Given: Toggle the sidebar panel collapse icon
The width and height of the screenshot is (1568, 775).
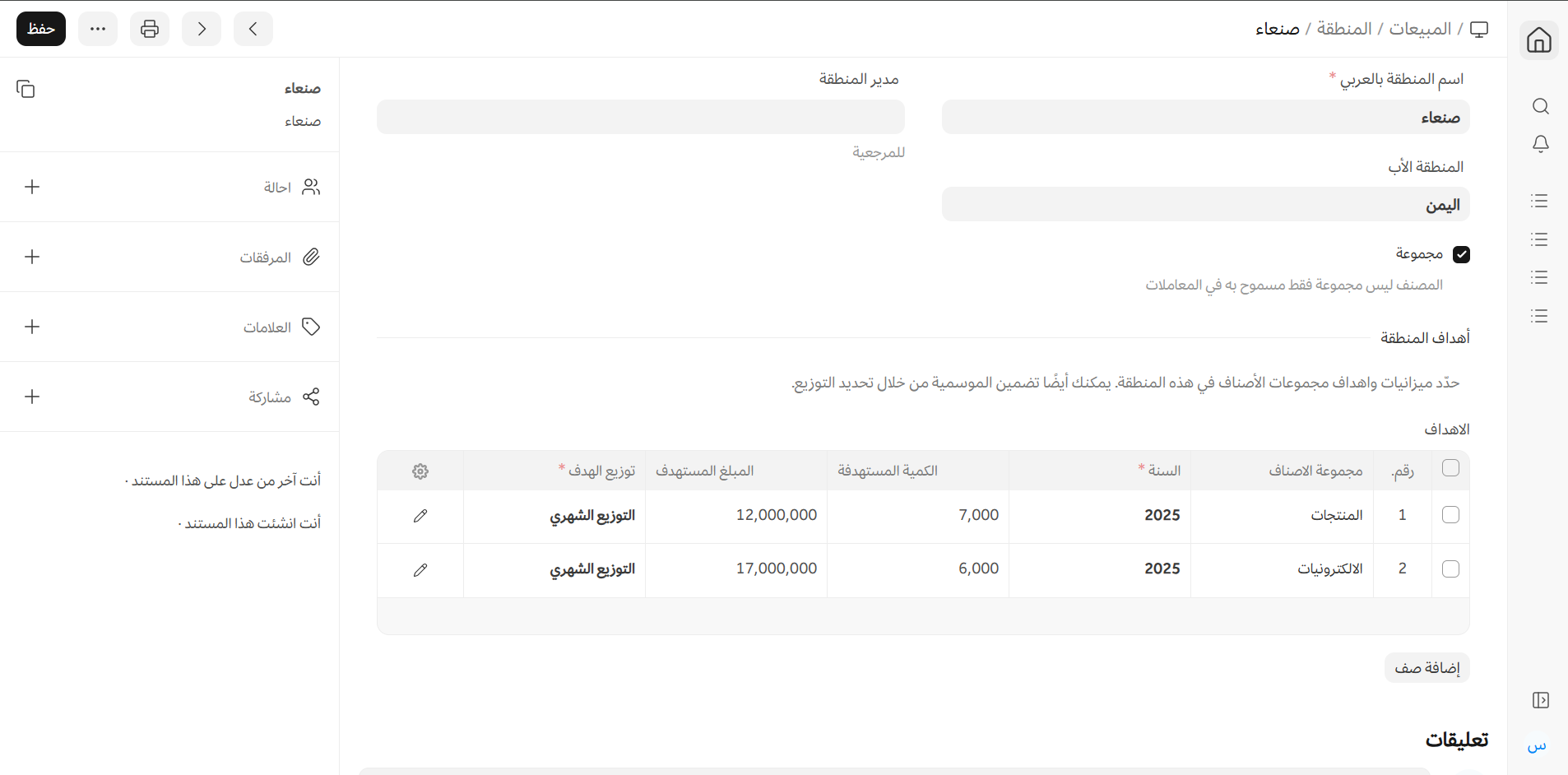Looking at the screenshot, I should (x=1540, y=700).
